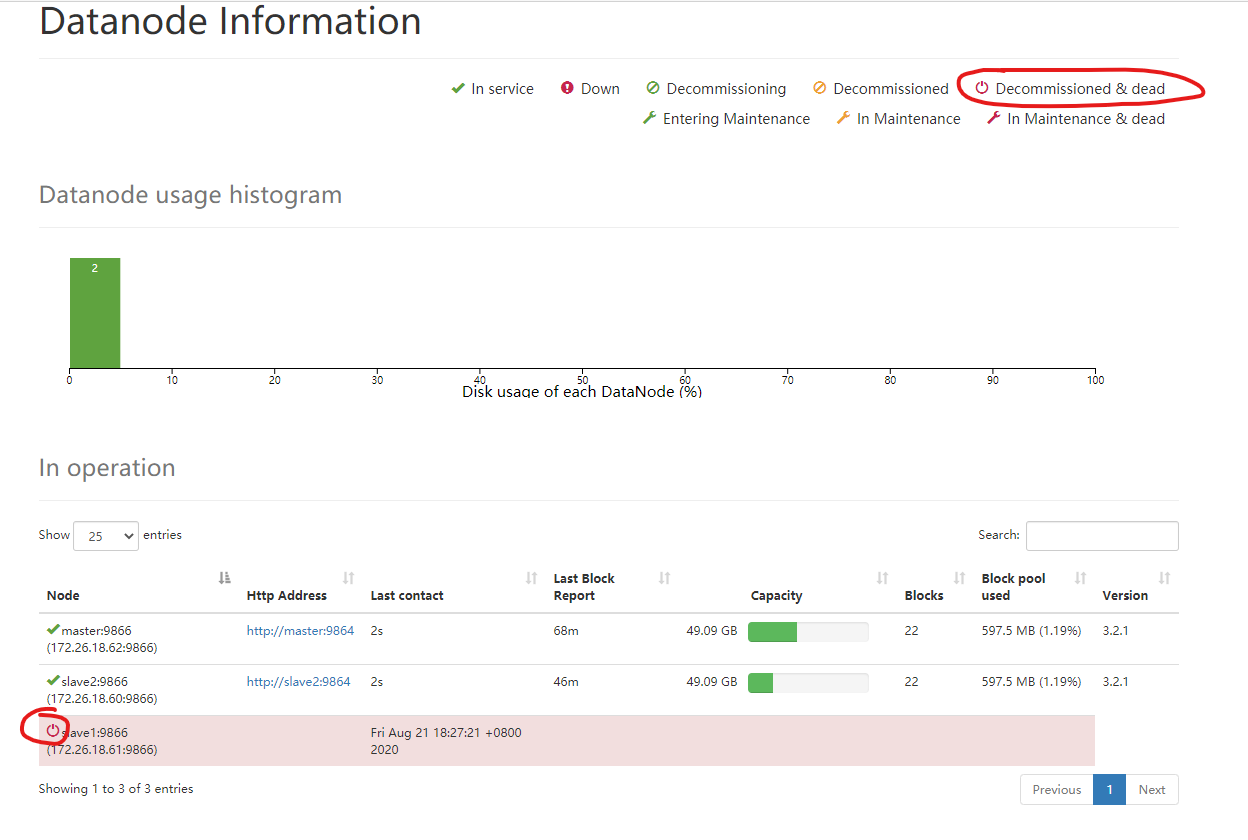Click the Decommissioning legend icon
This screenshot has width=1248, height=840.
click(653, 89)
